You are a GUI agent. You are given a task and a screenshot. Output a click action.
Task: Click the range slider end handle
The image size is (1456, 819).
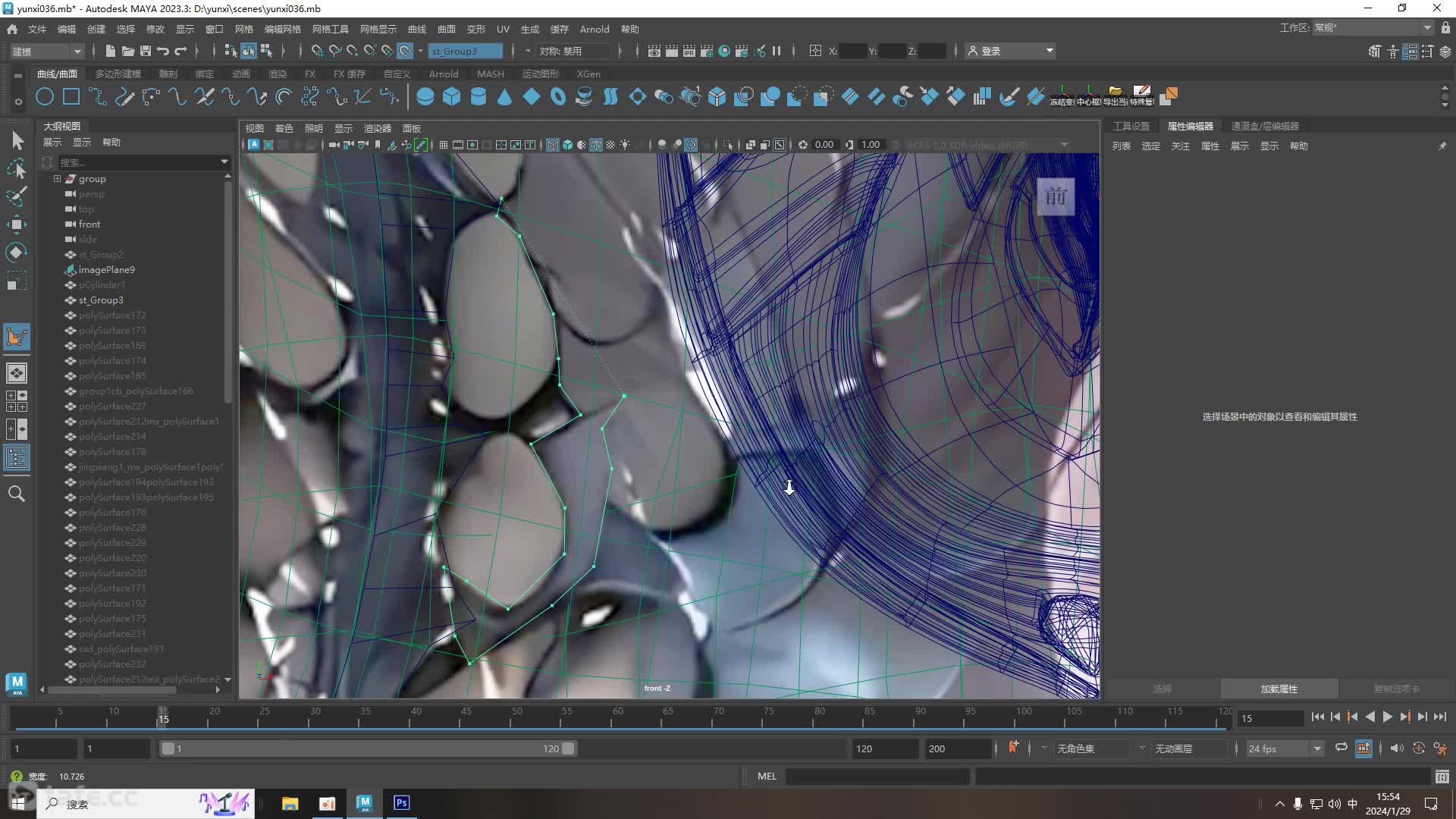click(567, 748)
